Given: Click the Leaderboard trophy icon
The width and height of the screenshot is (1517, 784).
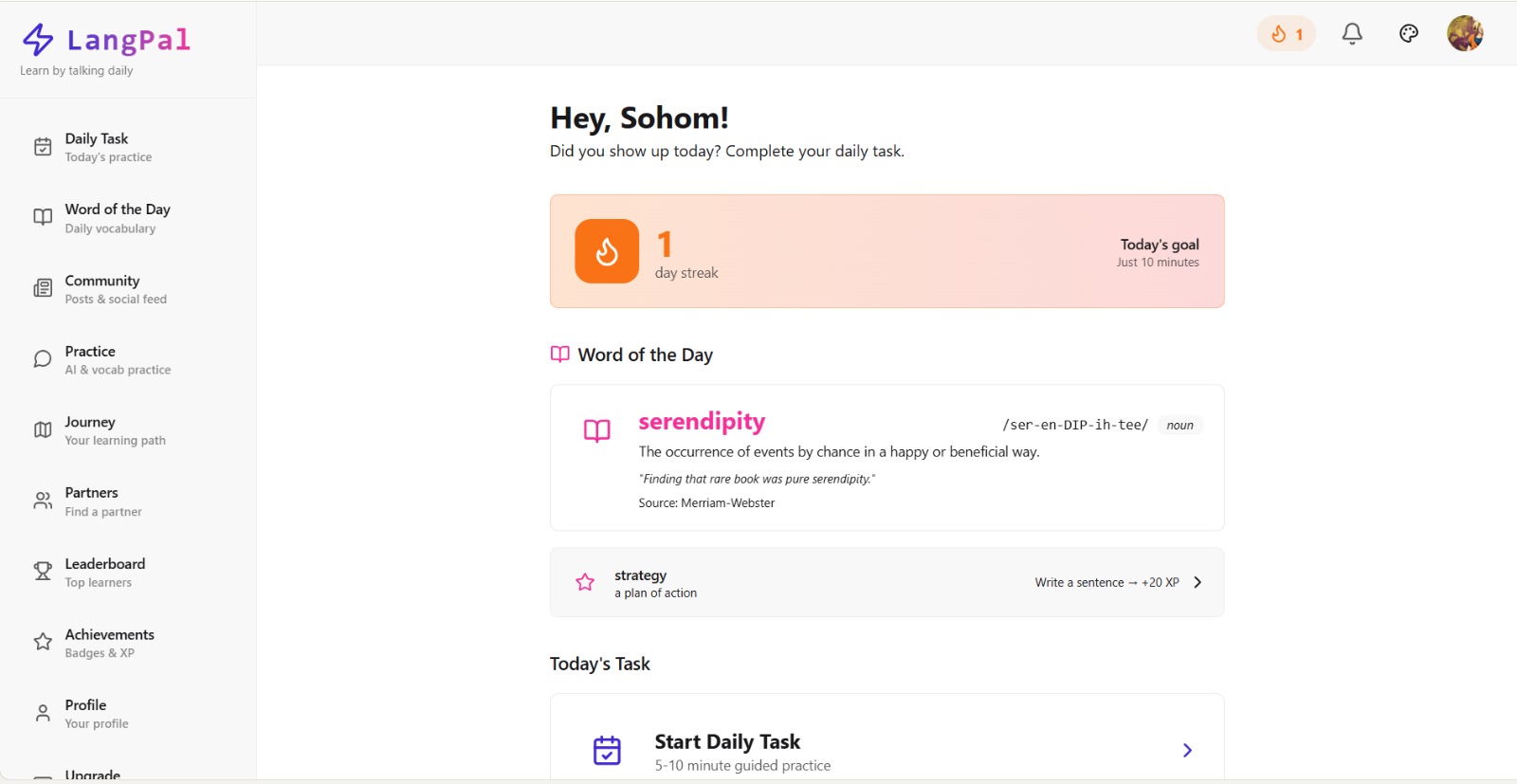Looking at the screenshot, I should coord(42,571).
